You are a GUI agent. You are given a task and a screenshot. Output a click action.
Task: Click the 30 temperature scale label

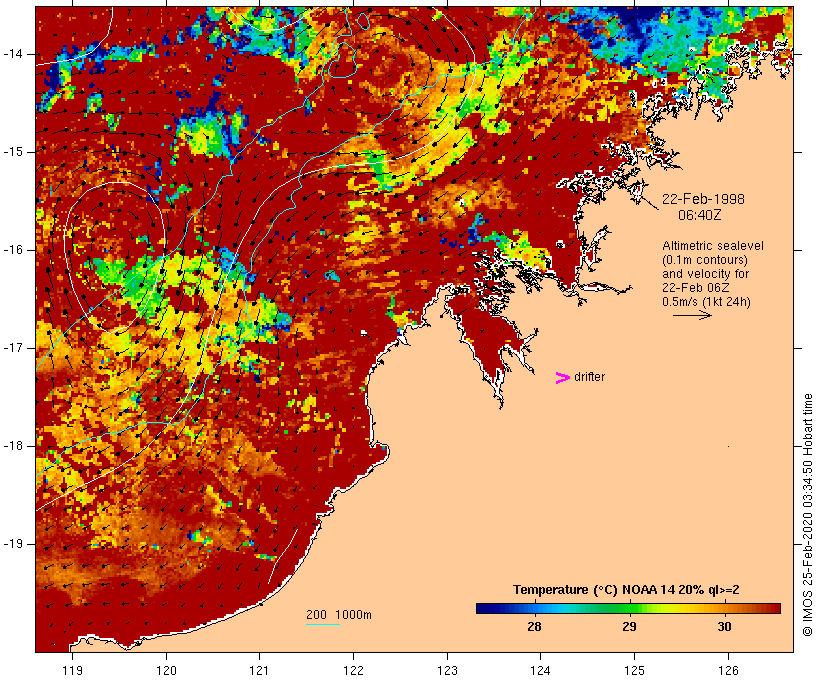724,626
